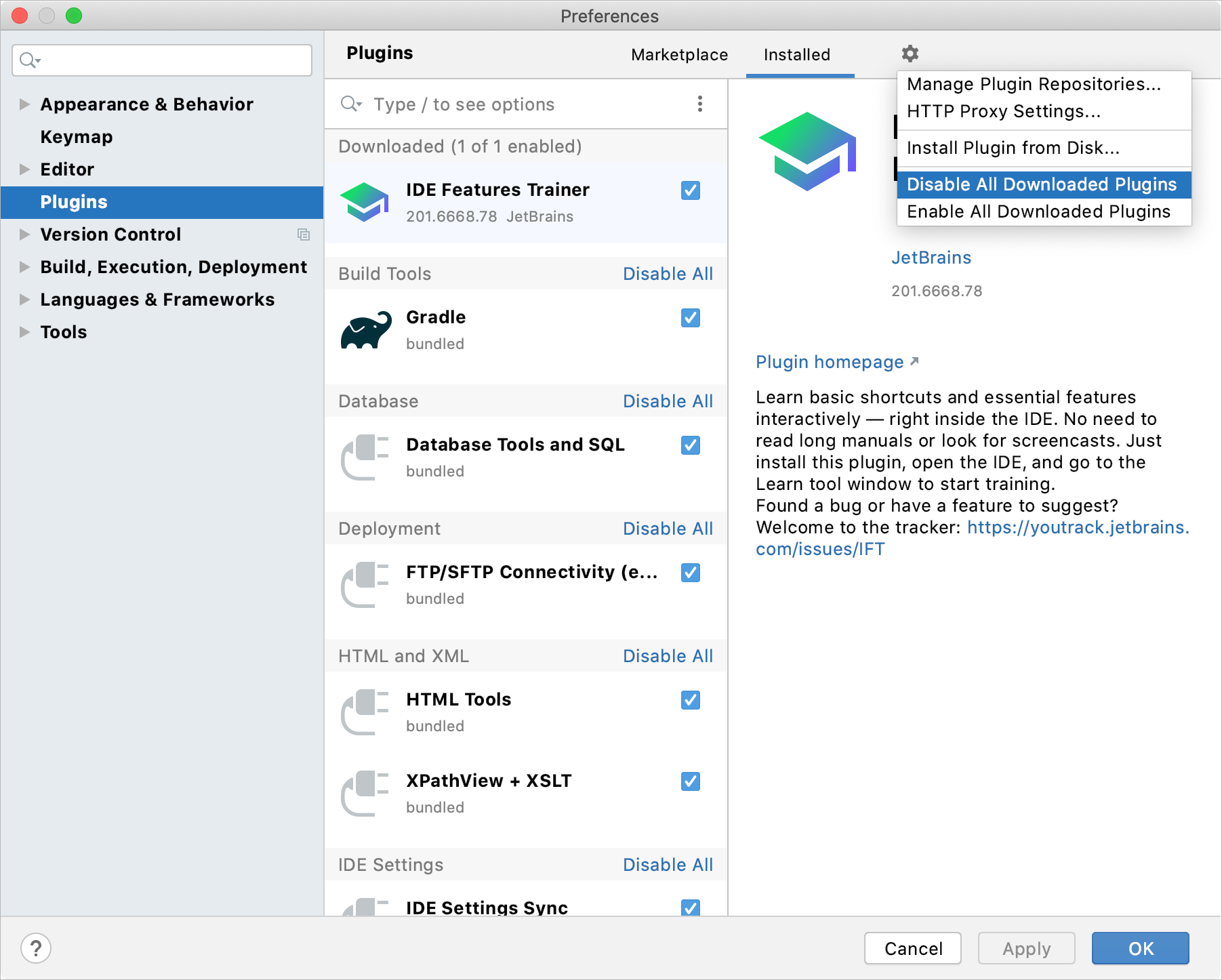This screenshot has height=980, width=1222.
Task: Click the HTML Tools plug icon
Action: click(x=365, y=712)
